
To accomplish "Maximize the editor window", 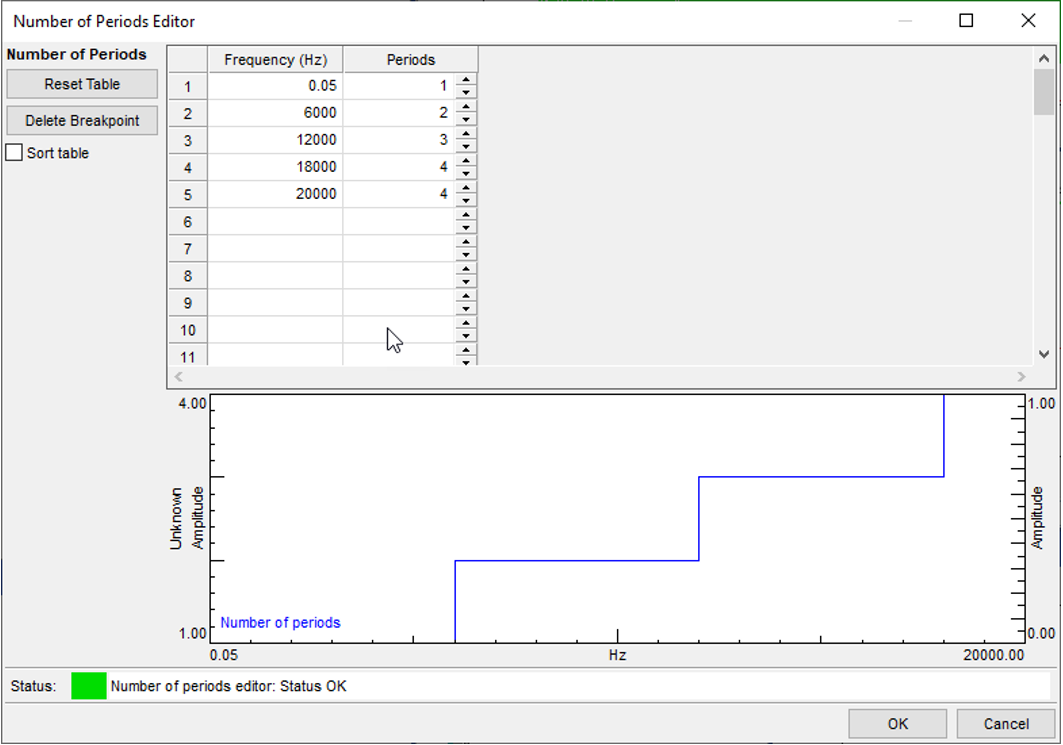I will click(x=966, y=21).
